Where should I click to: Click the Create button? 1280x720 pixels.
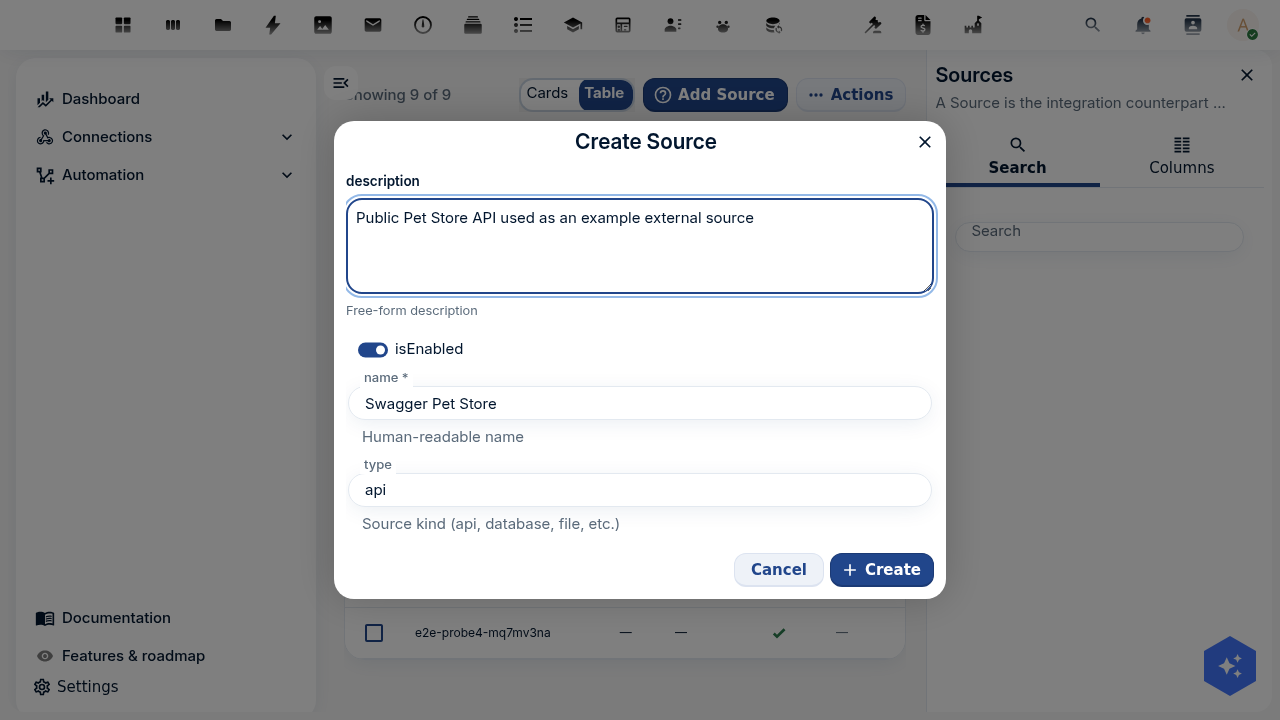click(x=882, y=569)
